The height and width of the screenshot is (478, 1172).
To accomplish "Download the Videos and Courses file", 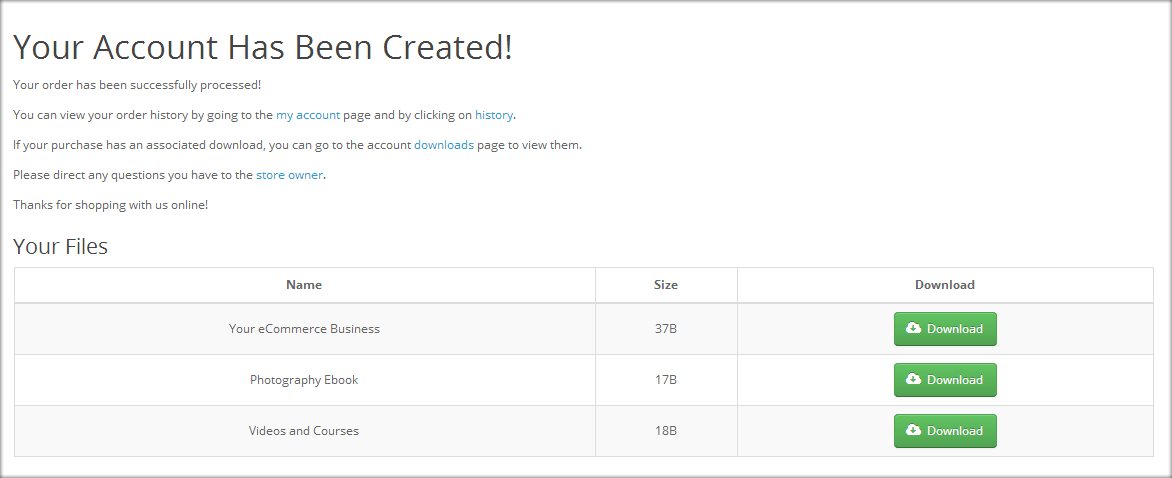I will click(945, 430).
